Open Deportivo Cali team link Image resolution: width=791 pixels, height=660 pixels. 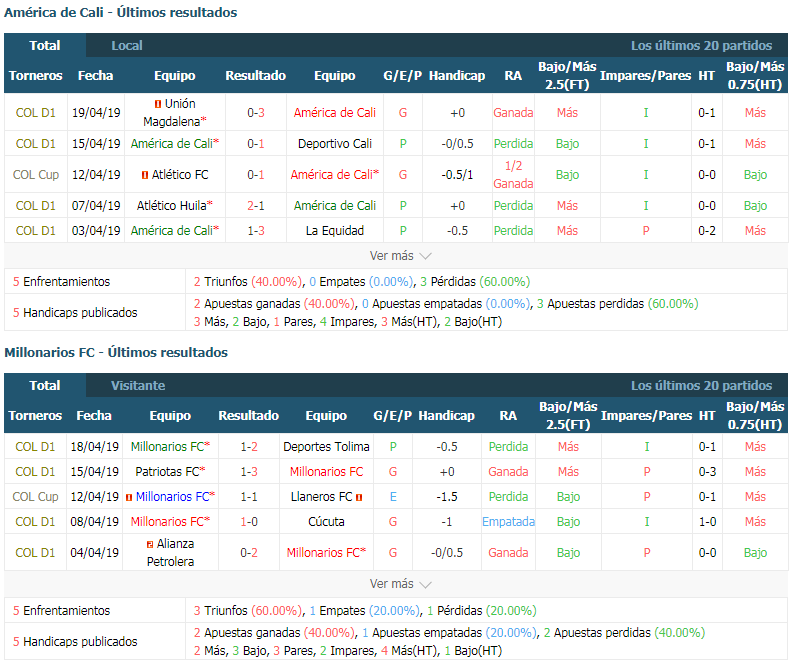[335, 144]
